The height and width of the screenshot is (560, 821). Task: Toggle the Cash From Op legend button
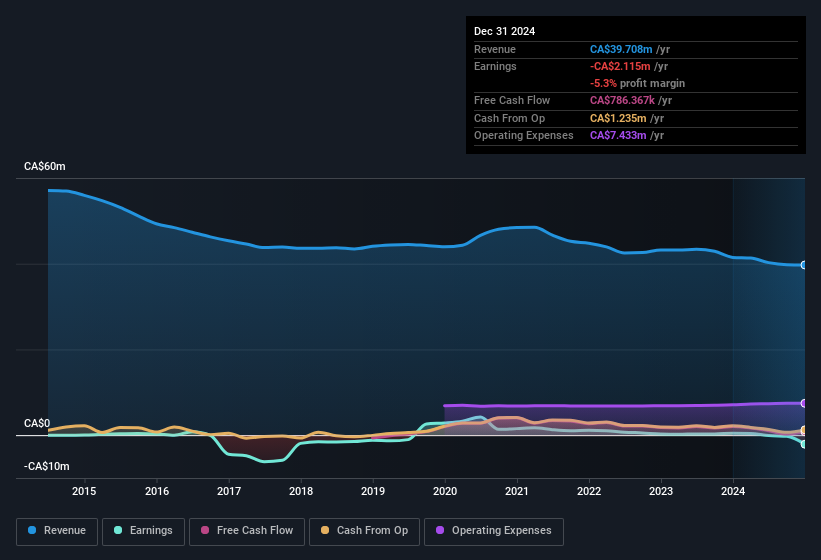click(364, 531)
